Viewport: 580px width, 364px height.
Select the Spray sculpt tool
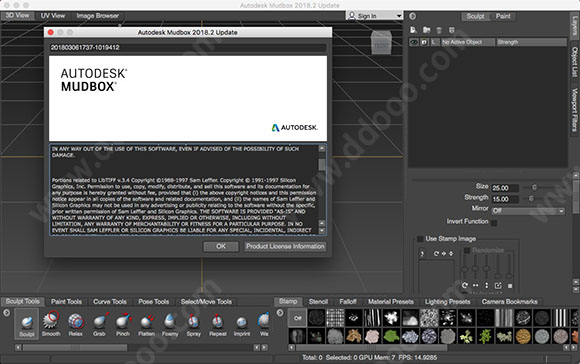click(x=194, y=324)
